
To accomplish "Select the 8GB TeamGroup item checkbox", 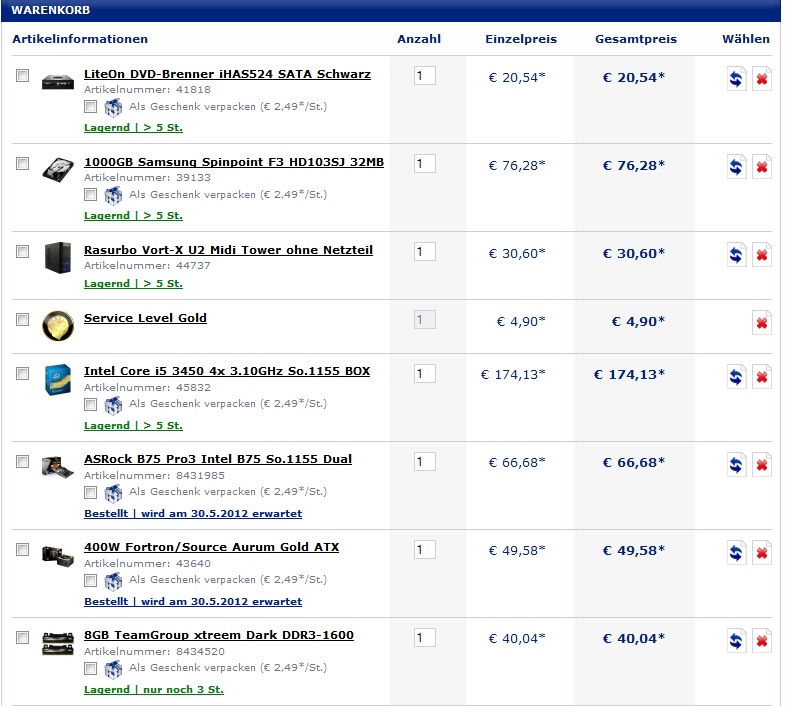I will [x=23, y=637].
